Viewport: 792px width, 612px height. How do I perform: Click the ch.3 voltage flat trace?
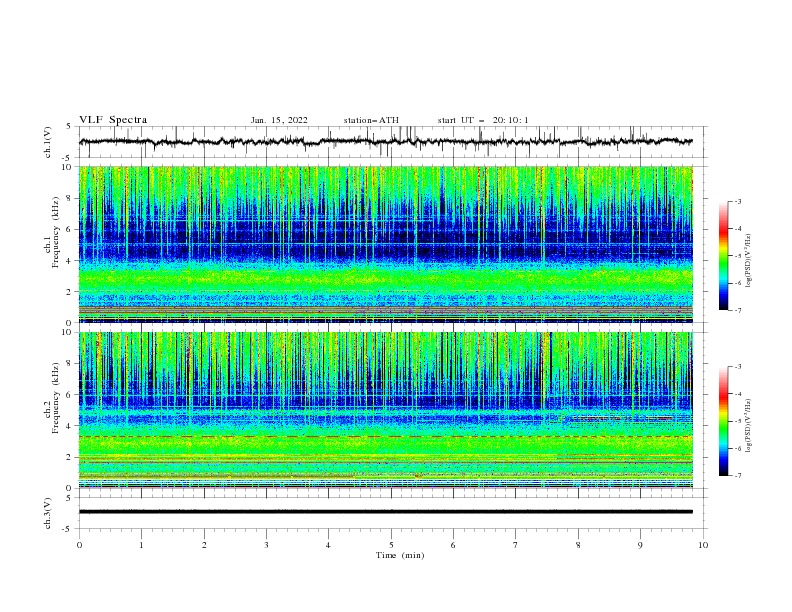point(386,512)
